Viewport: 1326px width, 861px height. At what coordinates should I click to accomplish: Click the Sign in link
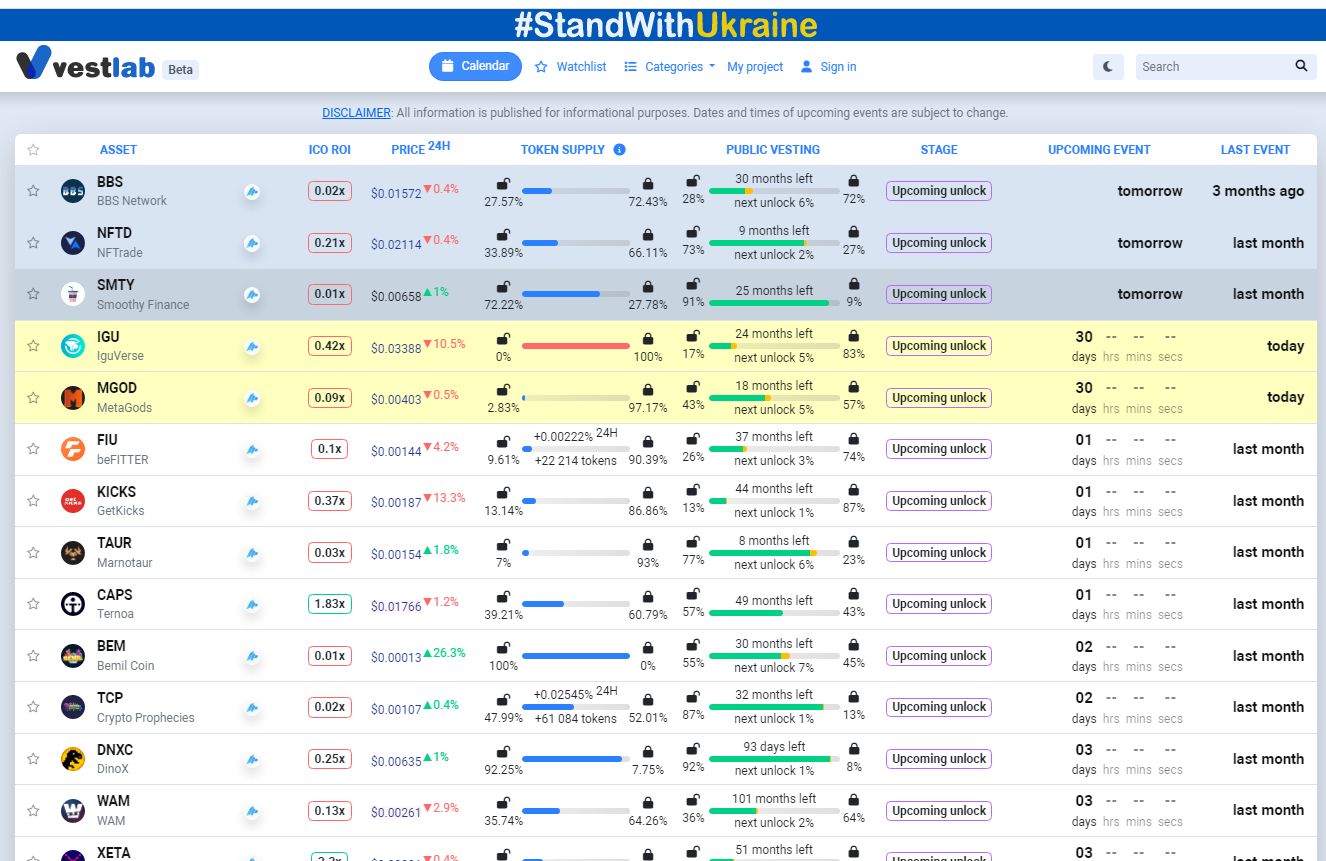(x=828, y=67)
